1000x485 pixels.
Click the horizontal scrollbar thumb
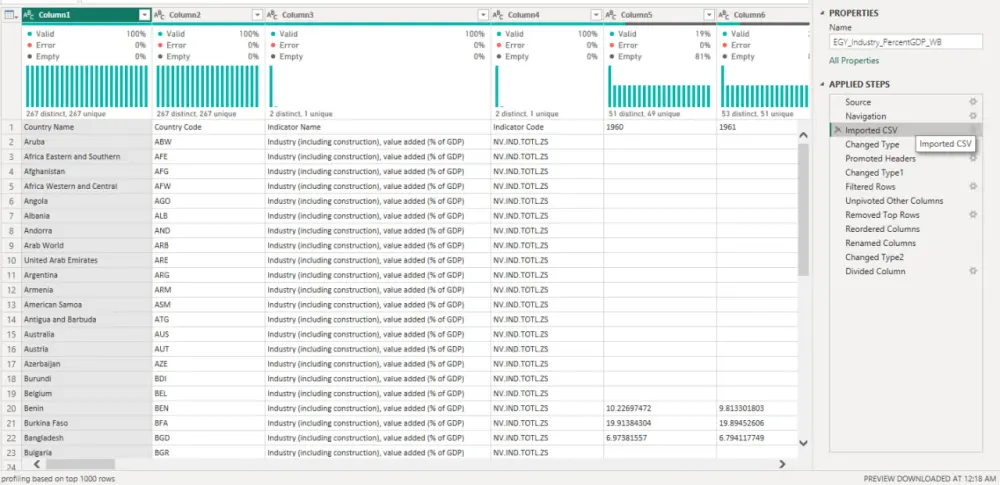80,465
